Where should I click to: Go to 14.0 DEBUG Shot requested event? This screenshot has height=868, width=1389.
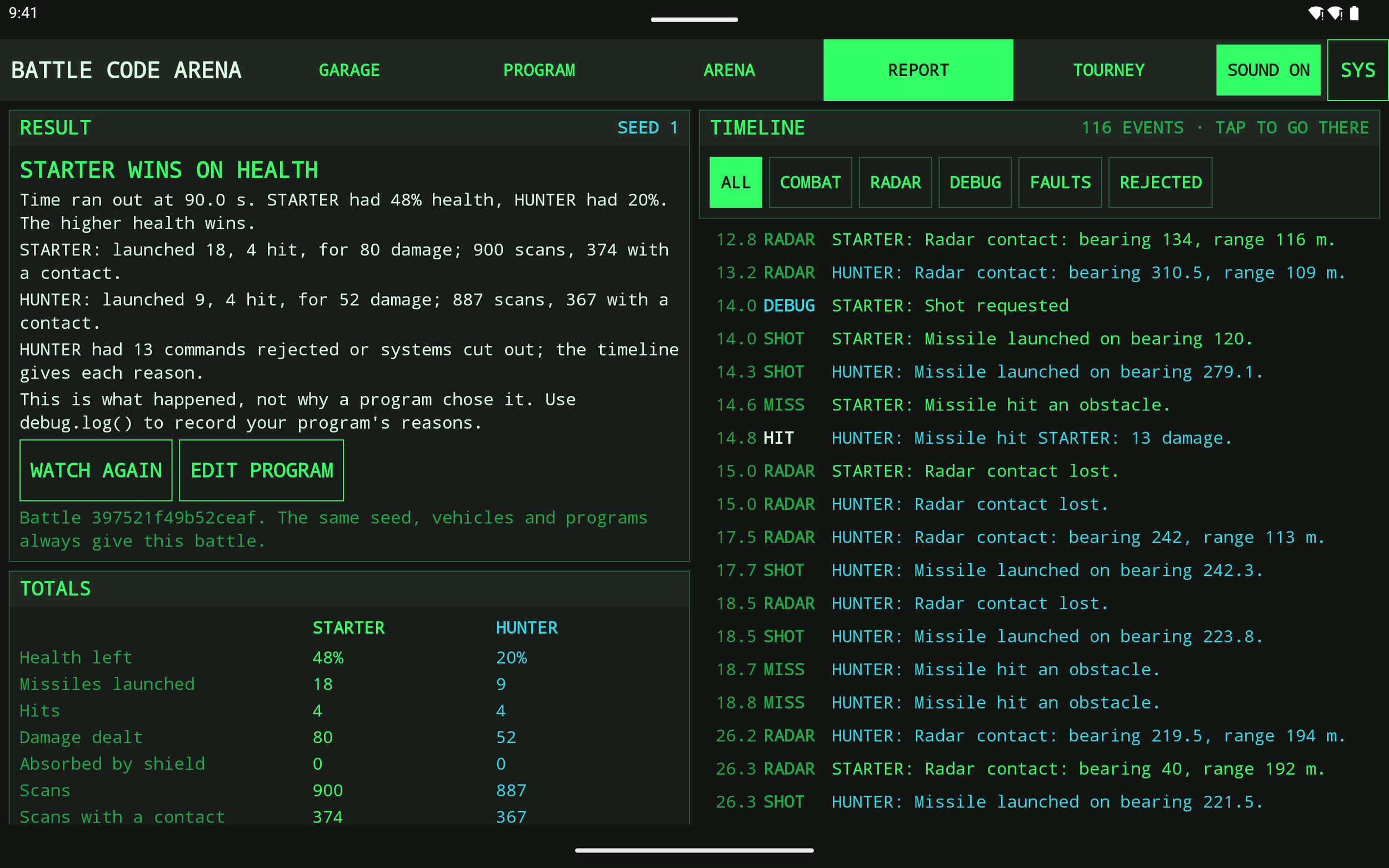click(x=1039, y=305)
